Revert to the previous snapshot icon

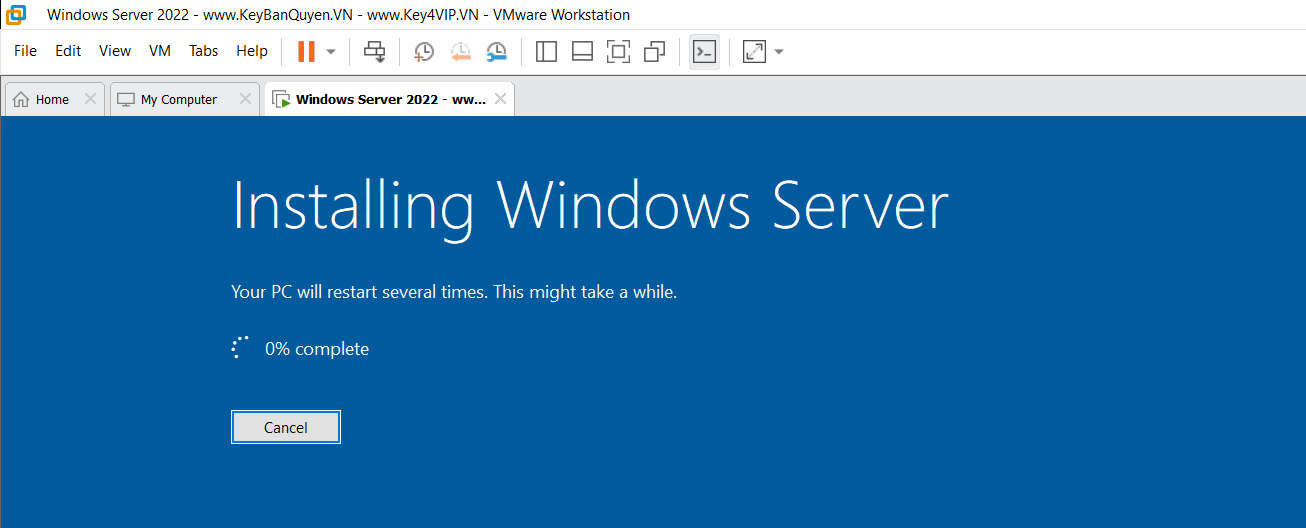coord(461,51)
